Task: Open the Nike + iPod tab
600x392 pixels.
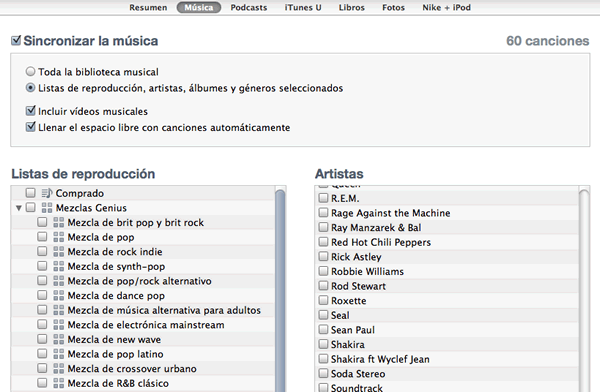Action: tap(447, 8)
